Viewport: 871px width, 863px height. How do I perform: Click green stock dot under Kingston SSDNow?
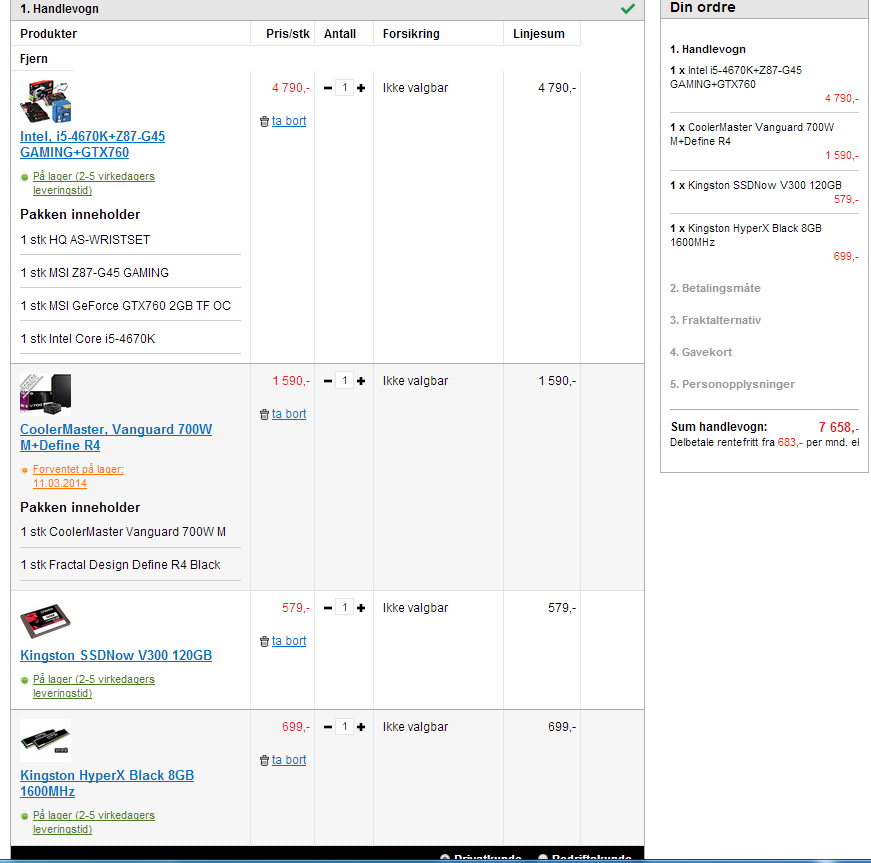(x=24, y=680)
